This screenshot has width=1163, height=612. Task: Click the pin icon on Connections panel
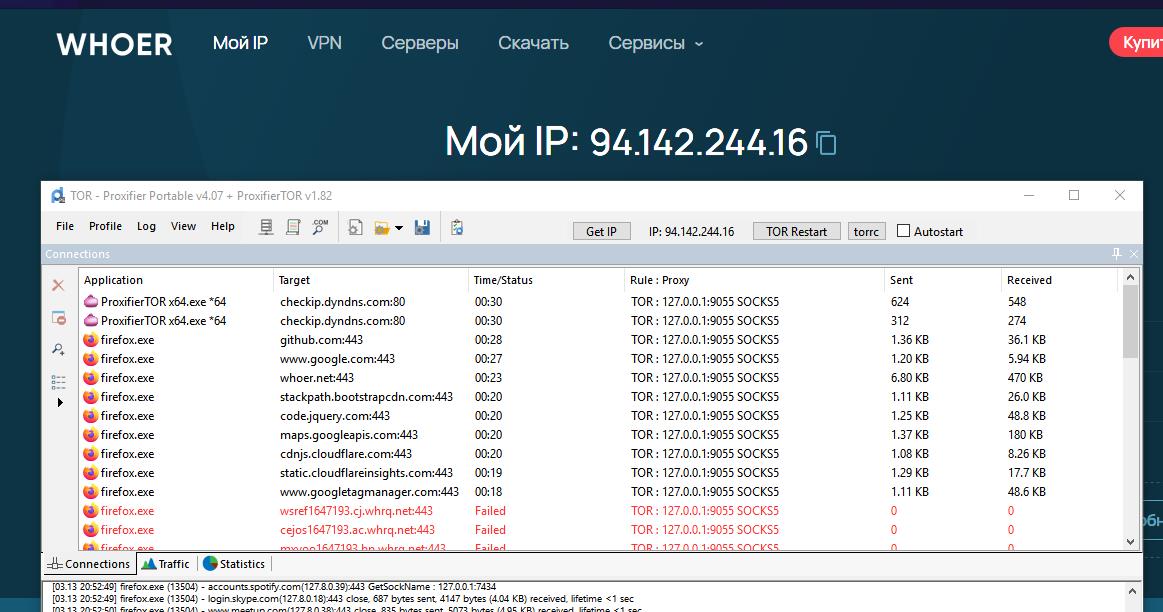[x=1116, y=254]
